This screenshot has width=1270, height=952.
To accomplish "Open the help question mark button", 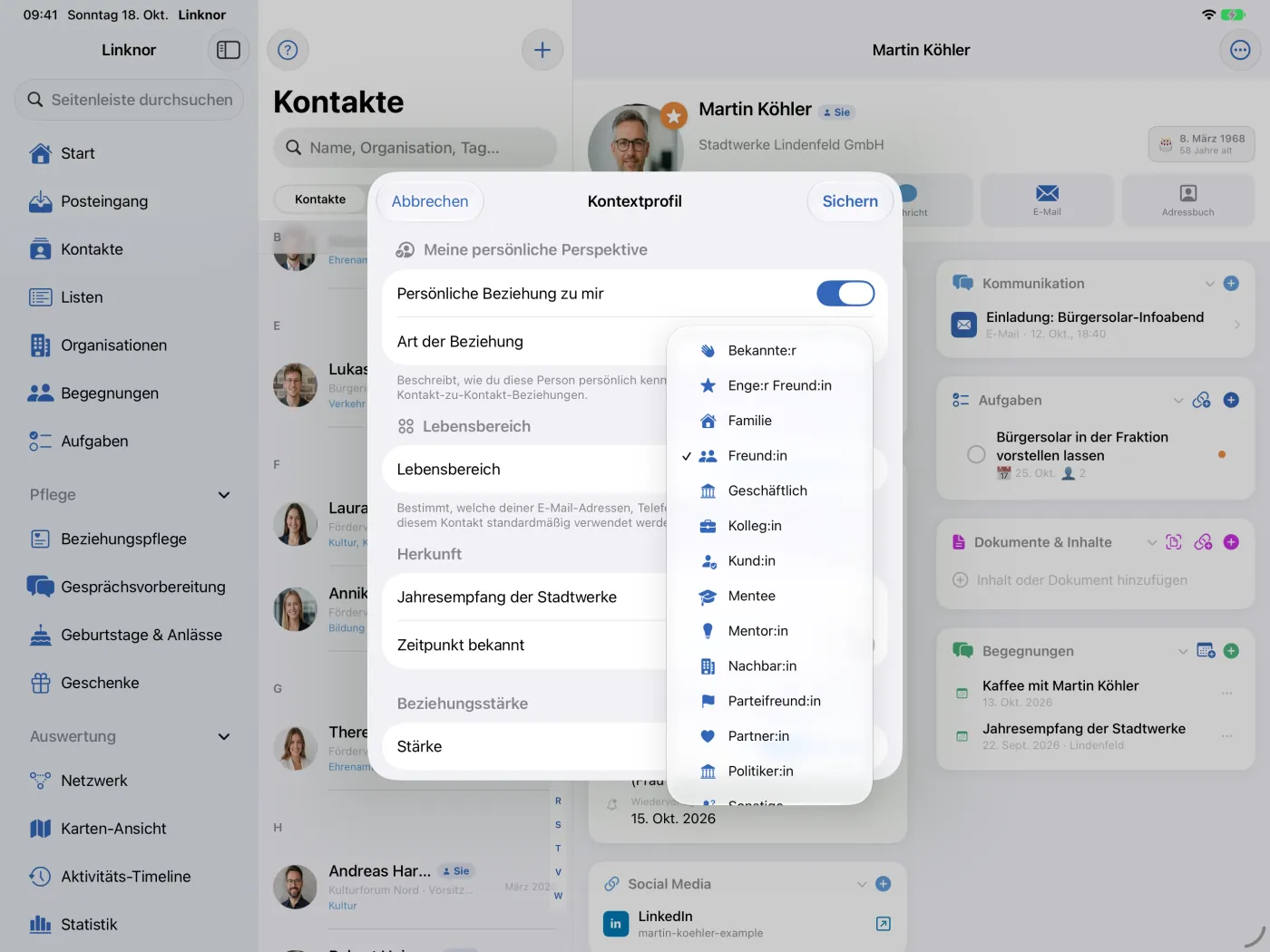I will (x=288, y=50).
